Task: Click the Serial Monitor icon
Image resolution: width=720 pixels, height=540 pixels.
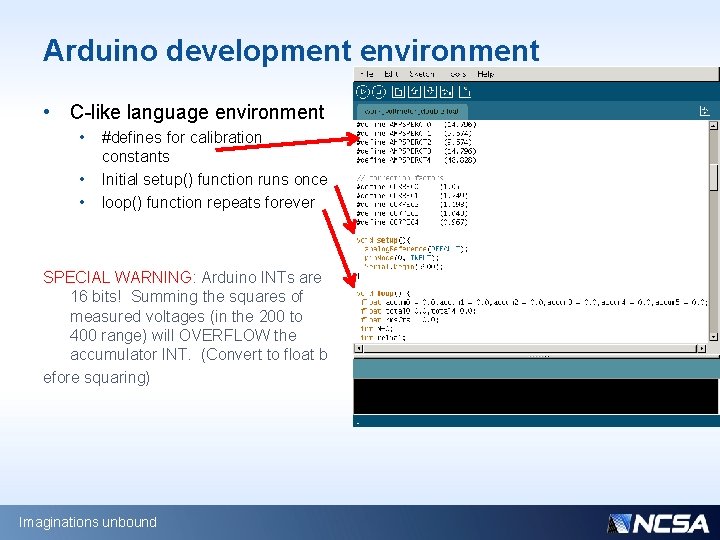Action: point(465,92)
